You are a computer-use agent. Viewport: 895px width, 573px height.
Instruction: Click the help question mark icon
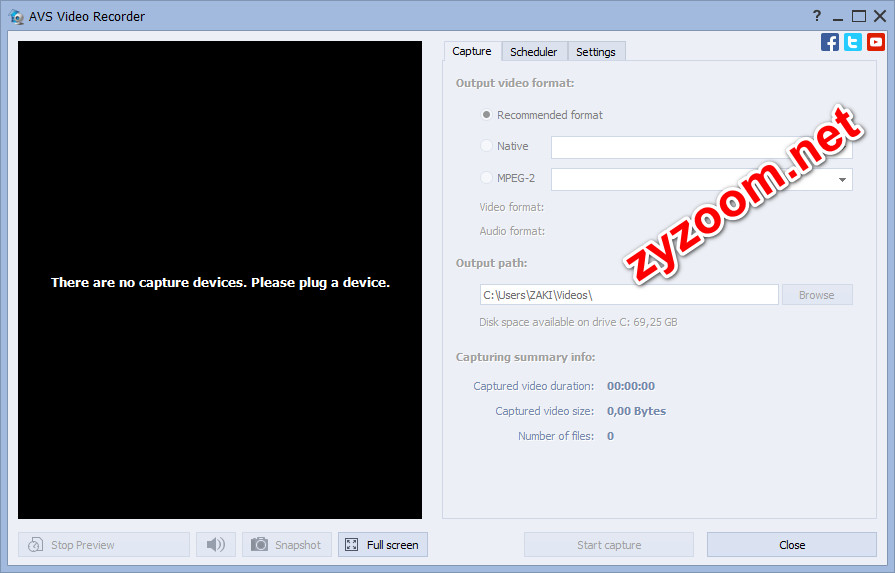tap(817, 16)
